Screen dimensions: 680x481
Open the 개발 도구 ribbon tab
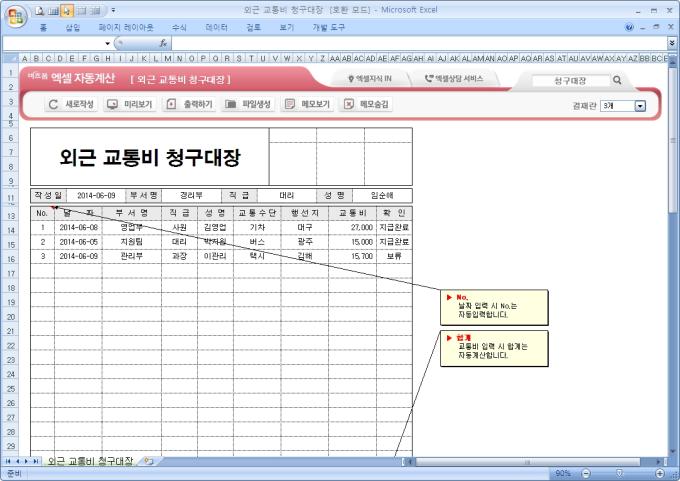click(328, 27)
